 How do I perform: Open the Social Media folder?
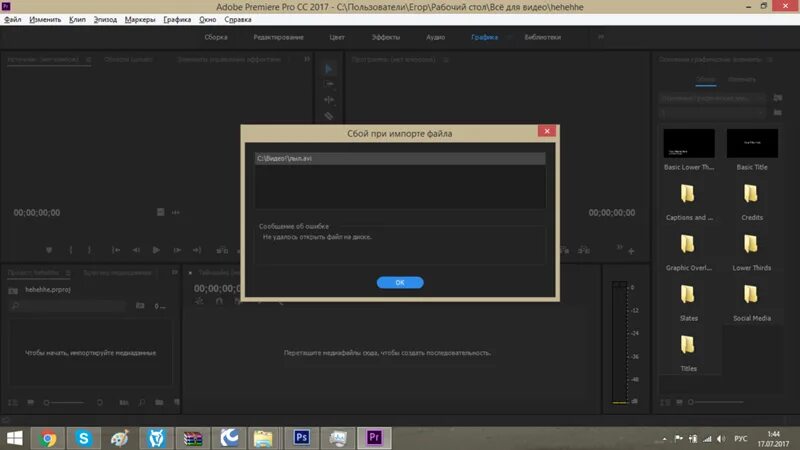click(x=751, y=294)
